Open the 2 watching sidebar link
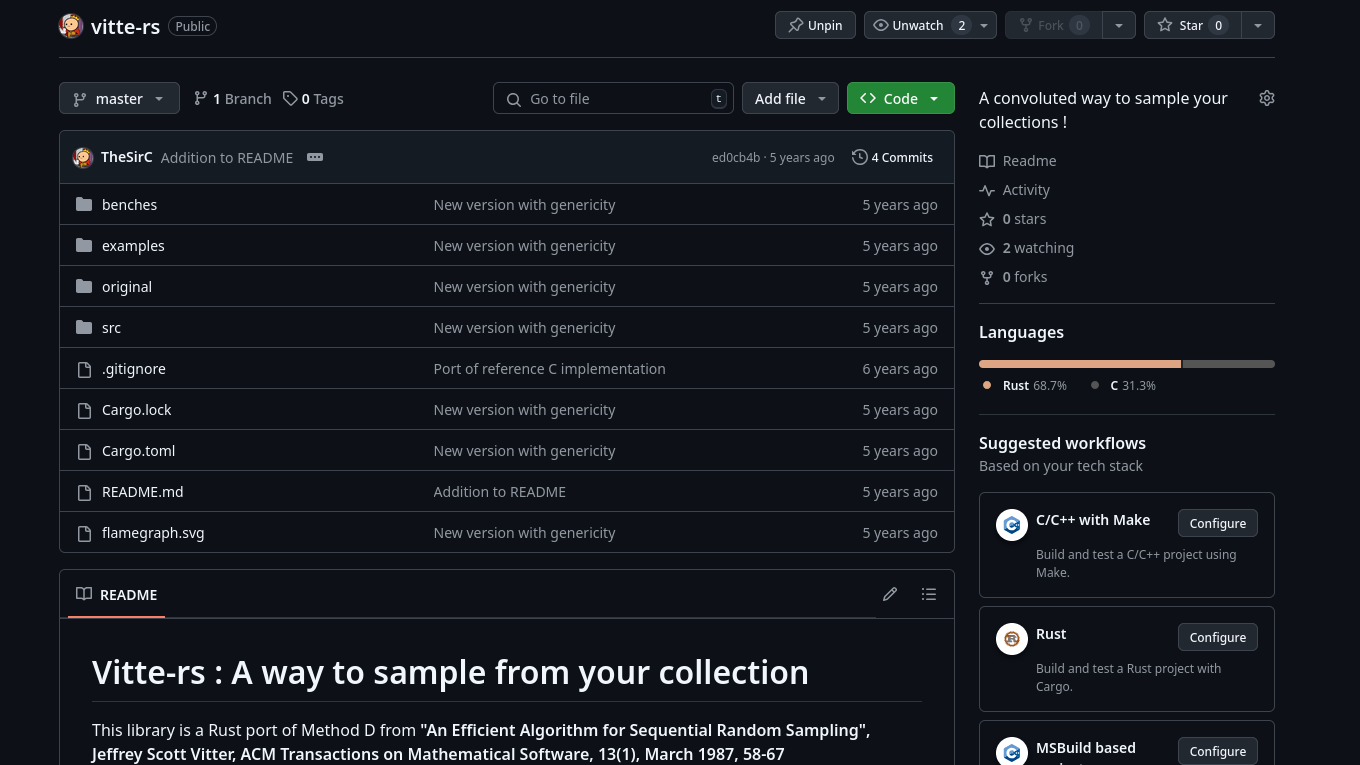 click(1027, 248)
